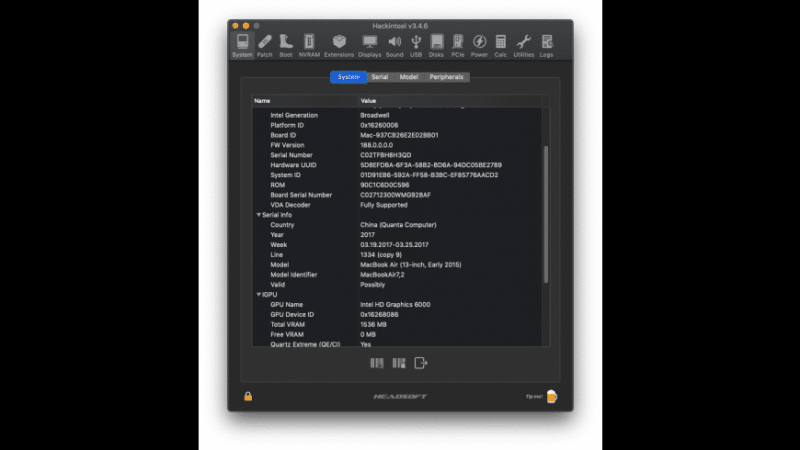Click the Name column header
This screenshot has width=800, height=450.
tap(305, 101)
